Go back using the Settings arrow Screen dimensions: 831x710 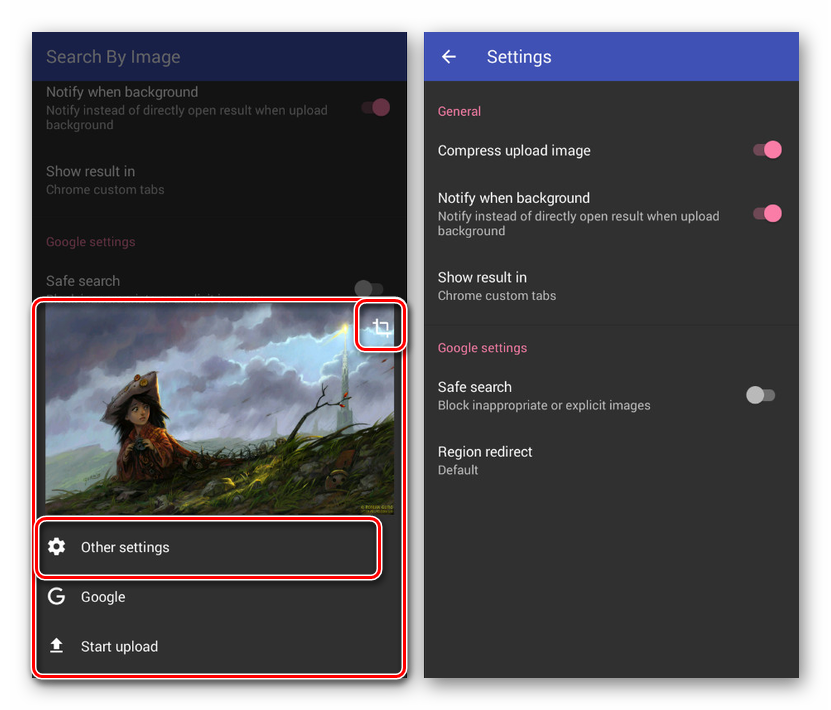pos(449,57)
